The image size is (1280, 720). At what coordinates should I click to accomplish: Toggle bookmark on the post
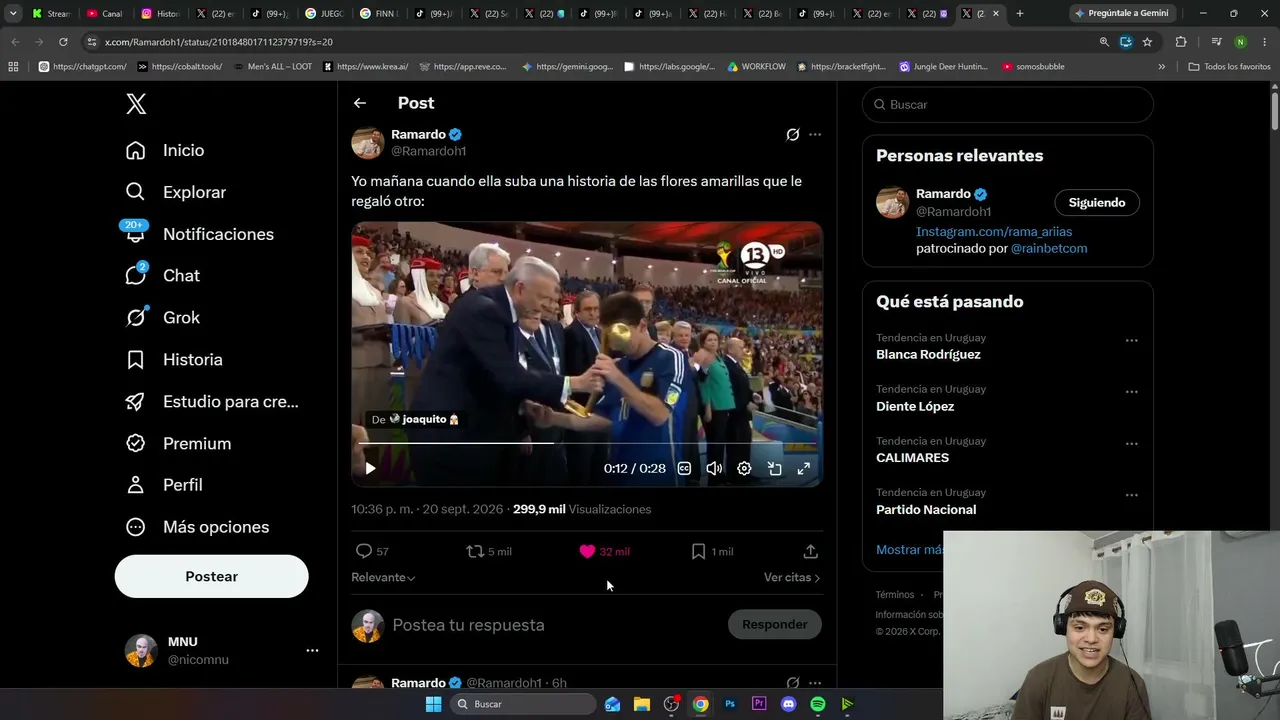[x=698, y=551]
